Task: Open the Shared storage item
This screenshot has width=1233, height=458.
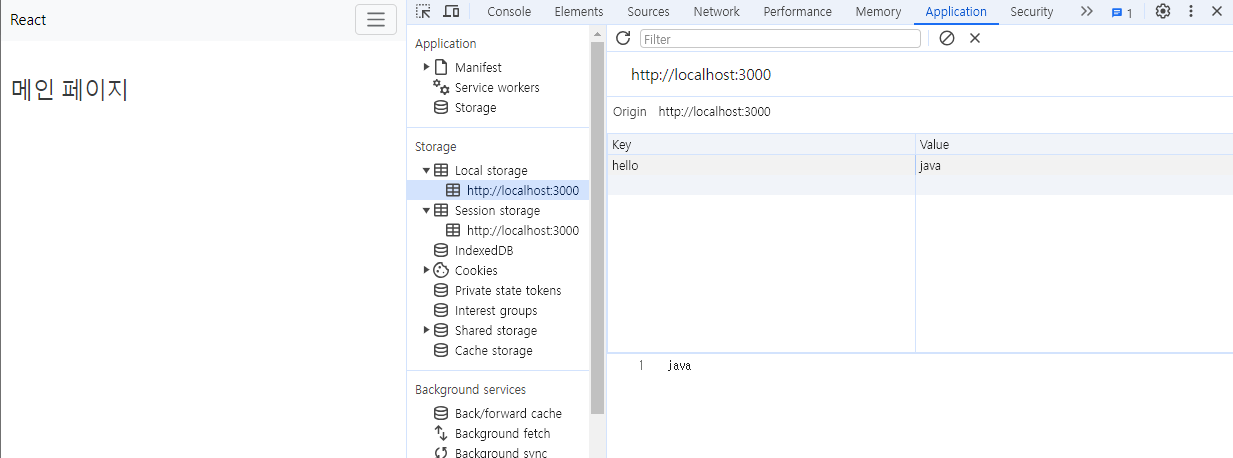Action: (x=496, y=331)
